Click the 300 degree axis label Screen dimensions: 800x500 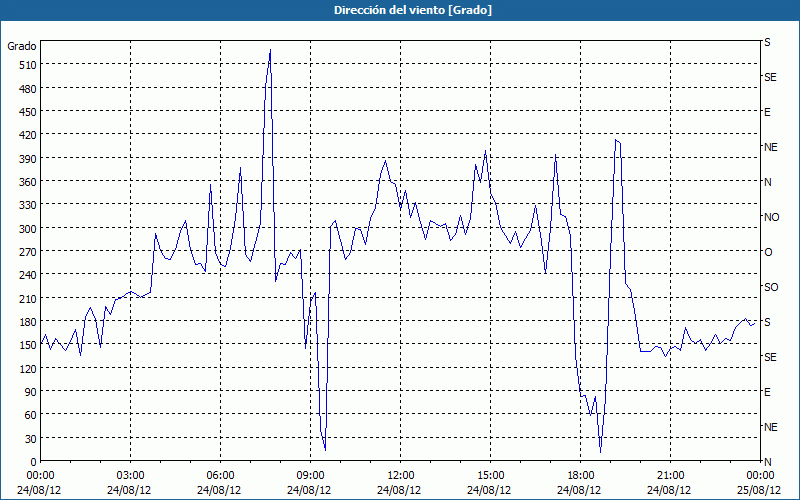28,229
